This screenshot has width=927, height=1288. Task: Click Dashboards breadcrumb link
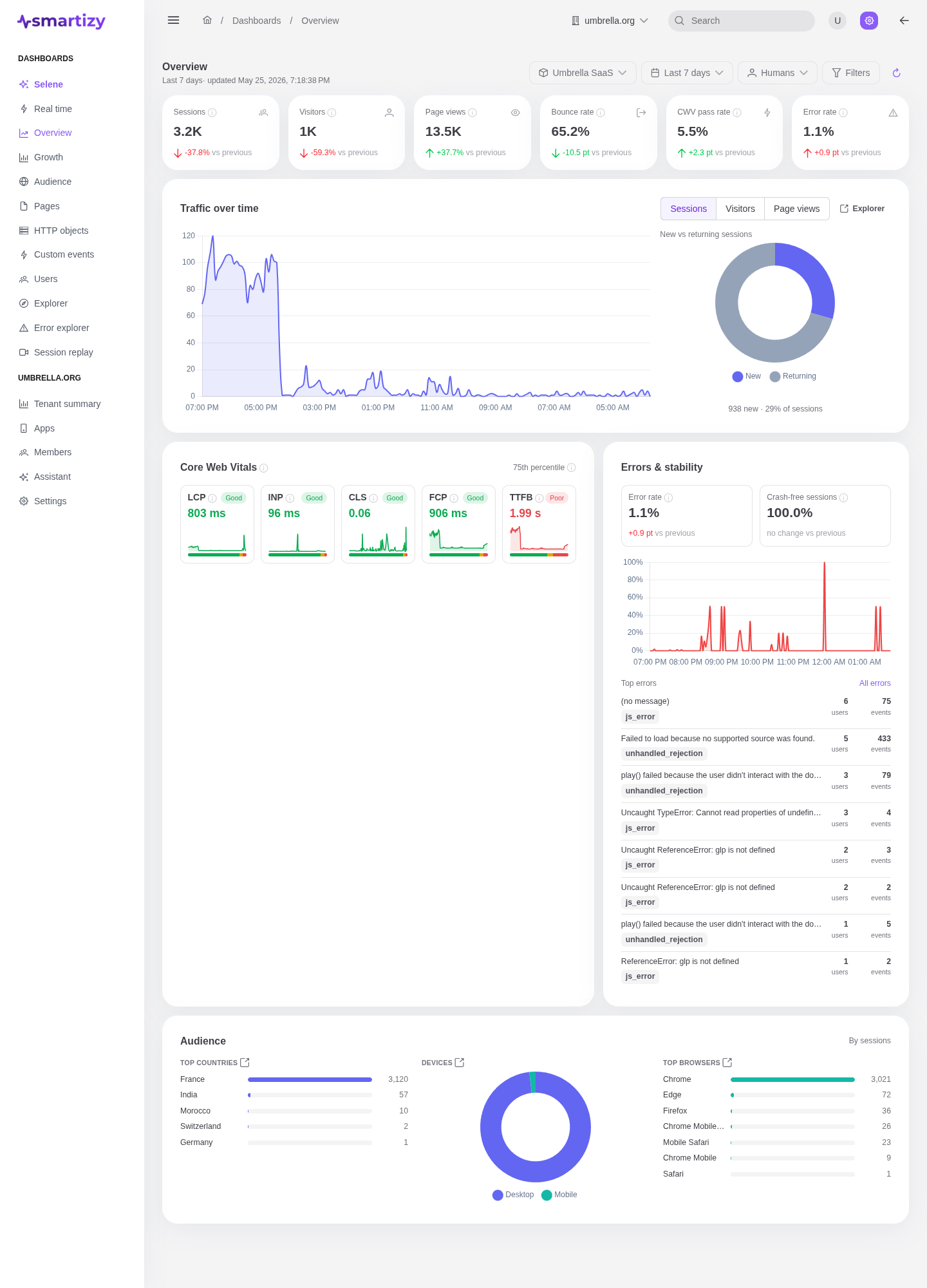point(256,21)
